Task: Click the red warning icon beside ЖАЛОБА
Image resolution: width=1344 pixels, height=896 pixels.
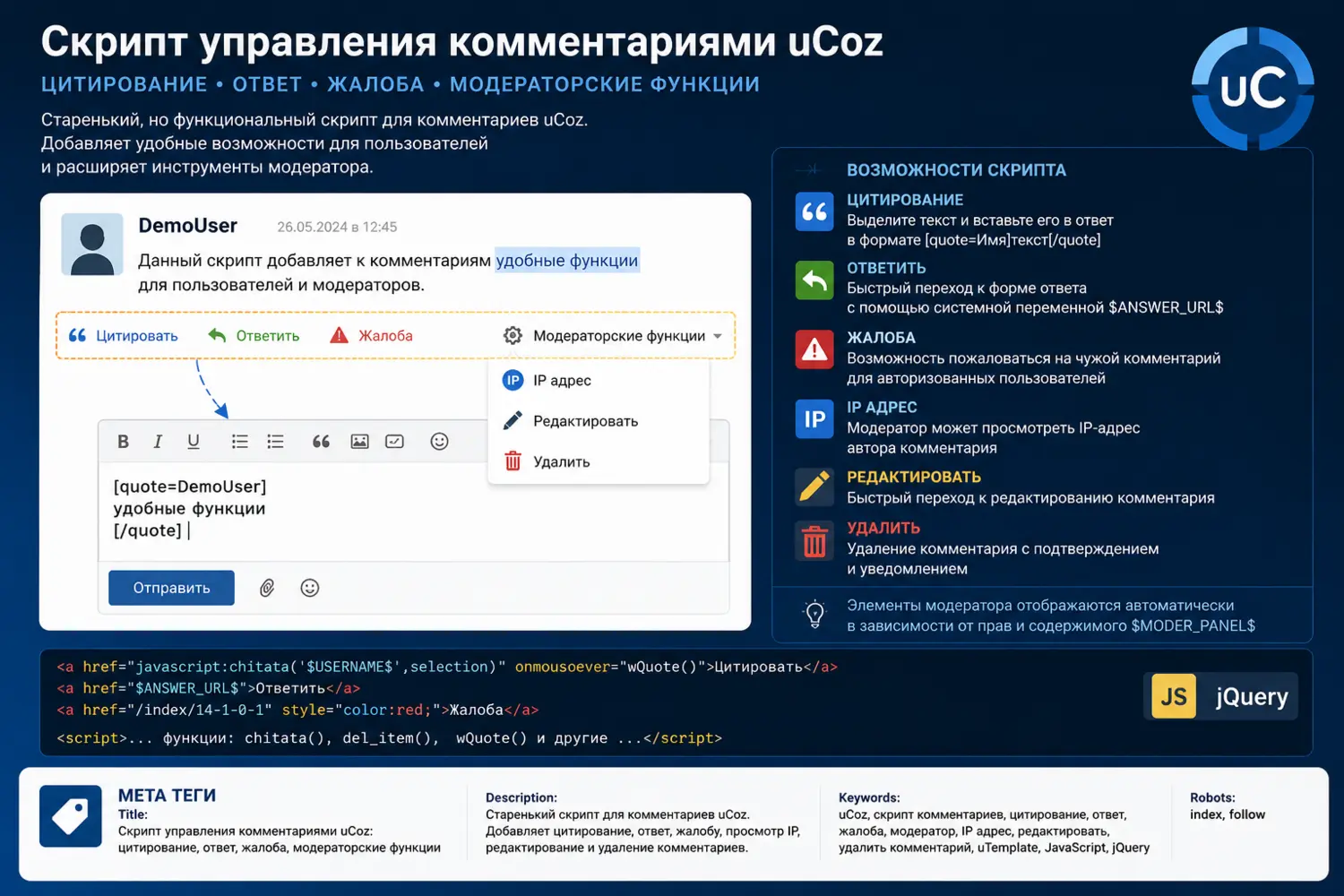Action: point(814,349)
